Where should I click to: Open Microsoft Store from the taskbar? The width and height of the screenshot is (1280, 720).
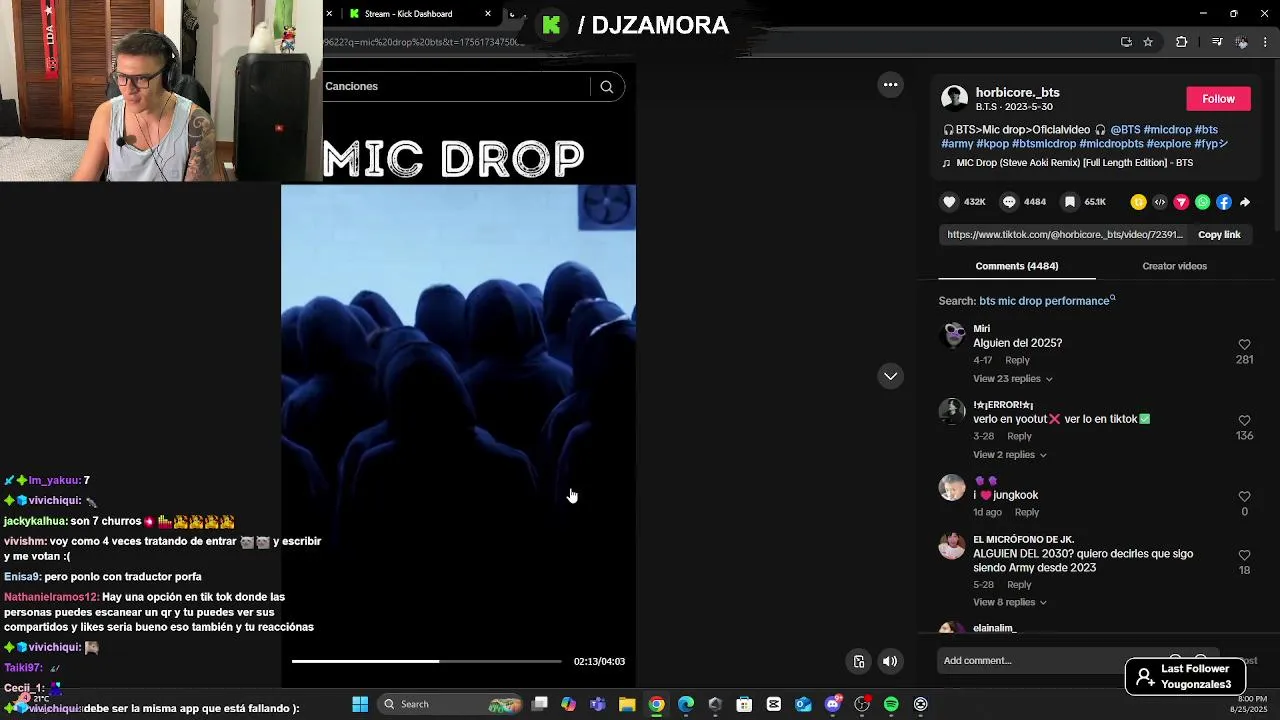744,704
